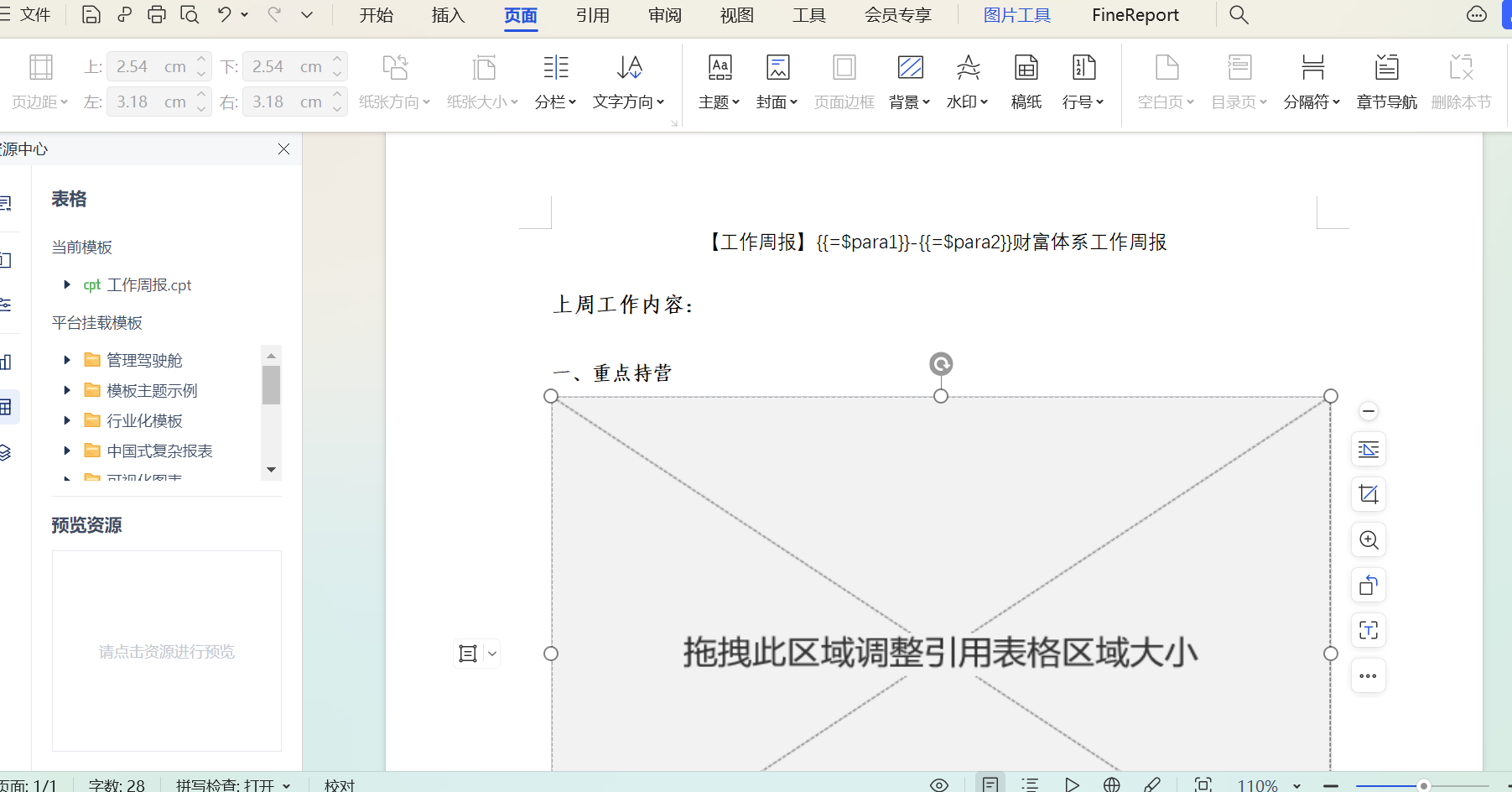1512x792 pixels.
Task: Open the paragraph layout dropdown left of image
Action: (491, 654)
